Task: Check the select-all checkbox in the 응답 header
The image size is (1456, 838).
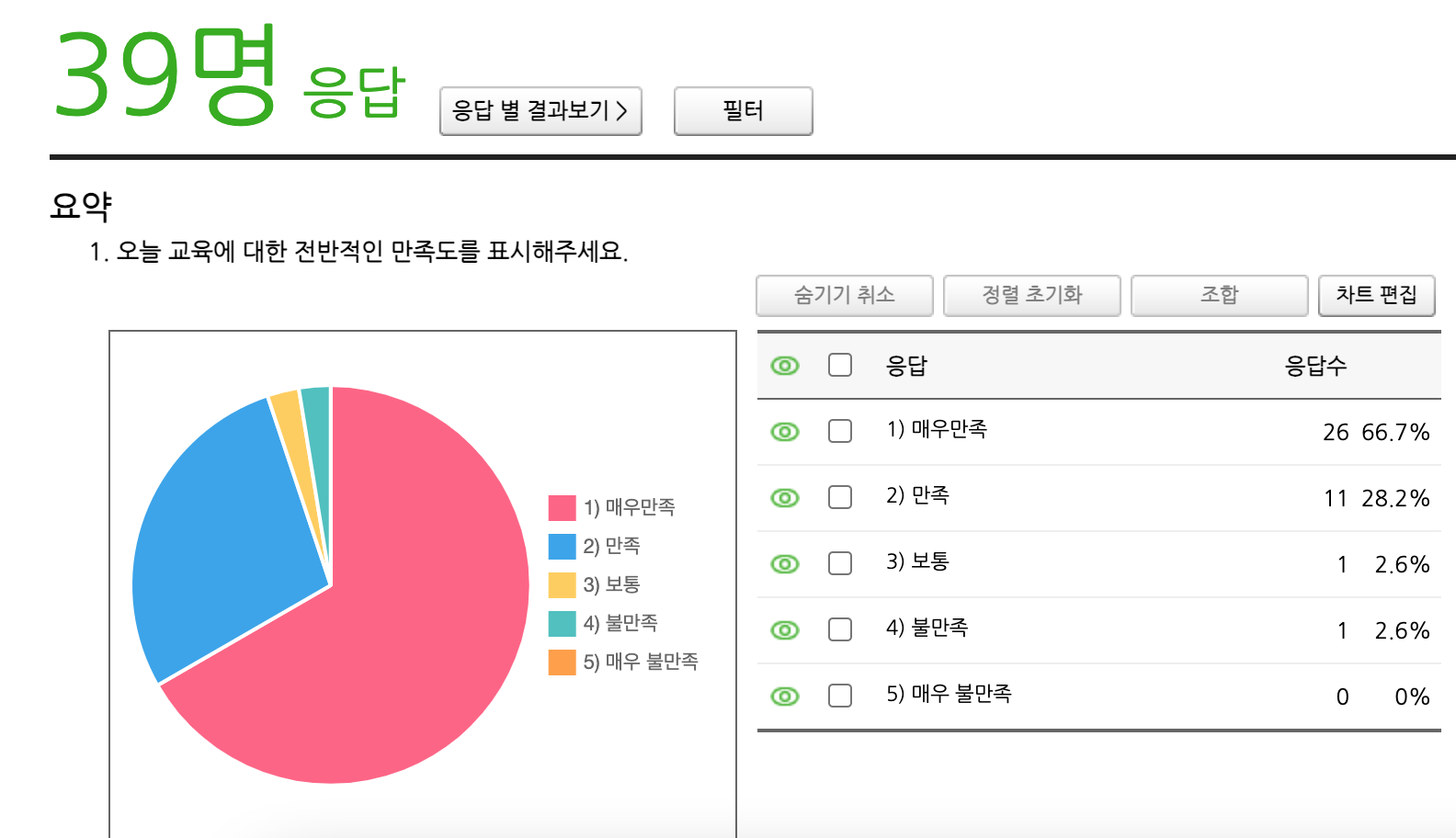Action: click(x=840, y=365)
